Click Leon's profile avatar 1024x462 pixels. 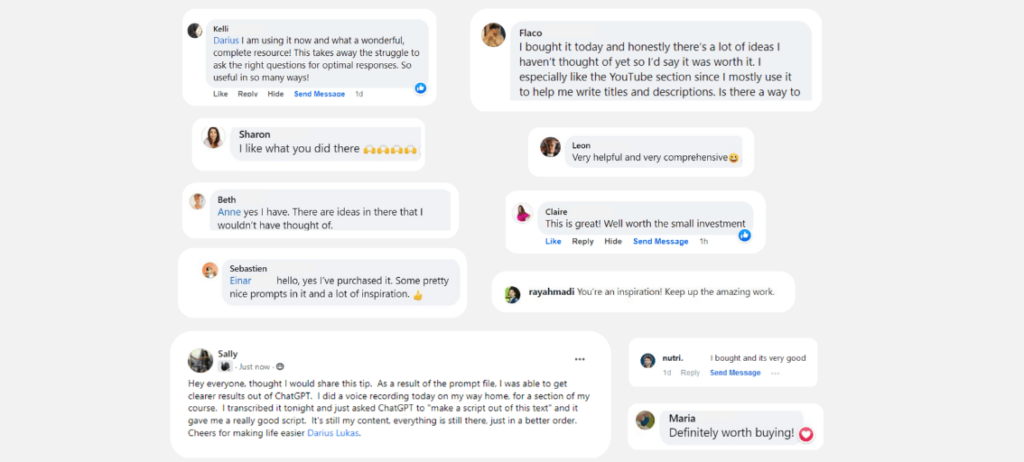550,147
